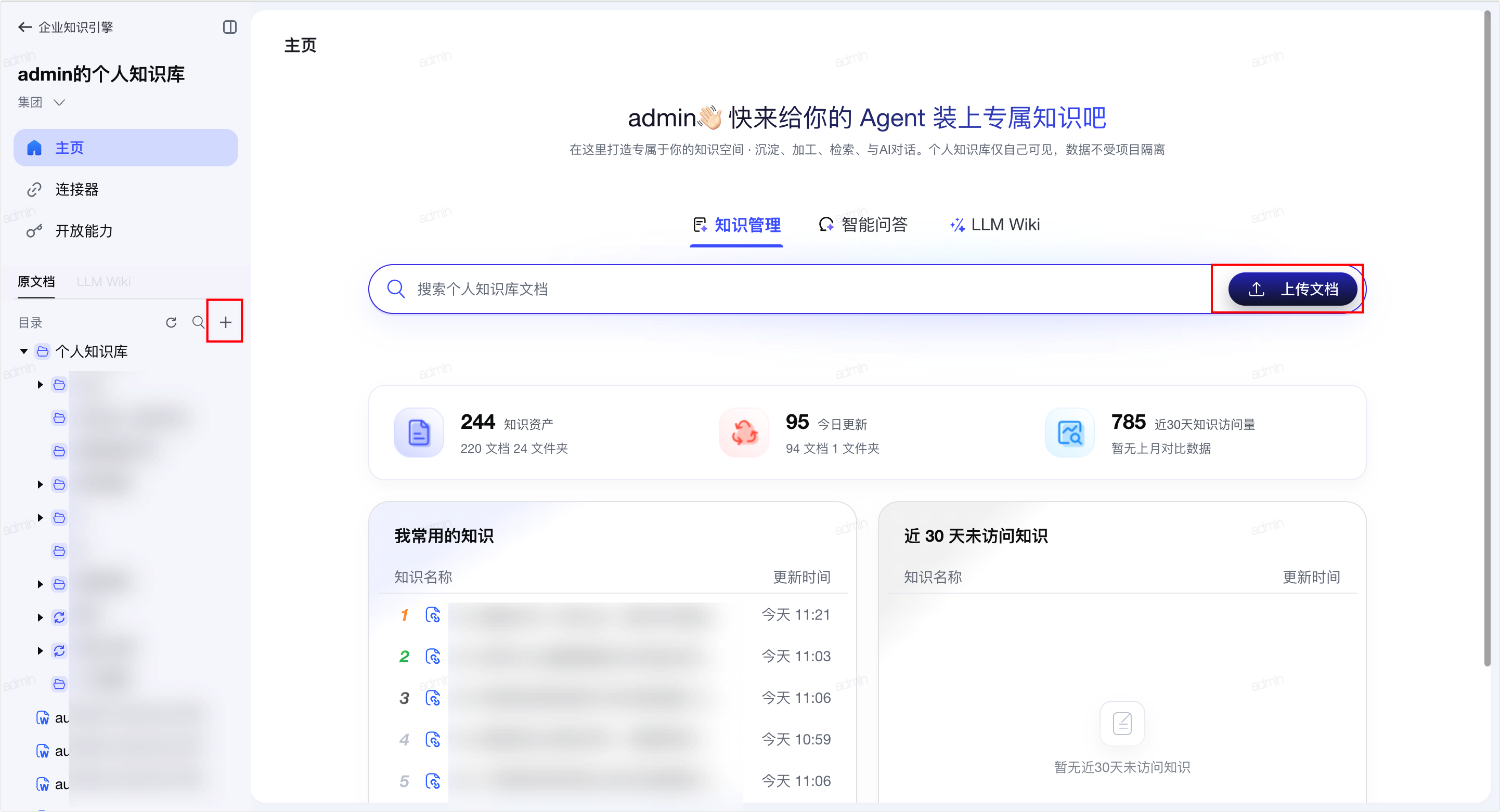Select the 知识管理 tab
The image size is (1500, 812).
(736, 225)
